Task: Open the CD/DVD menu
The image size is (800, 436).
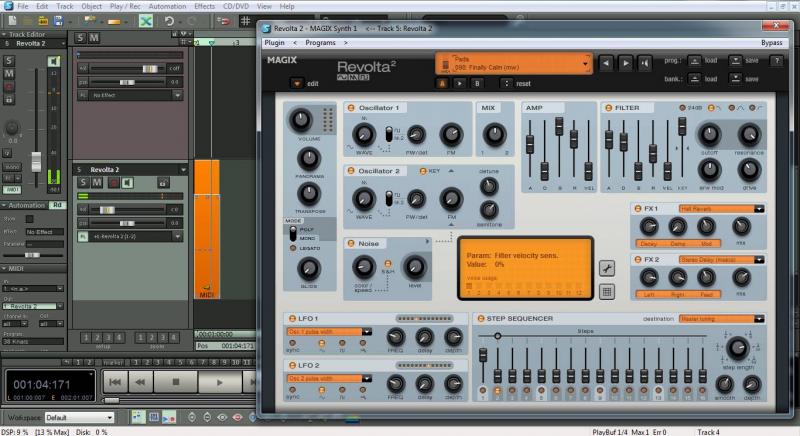Action: click(236, 6)
